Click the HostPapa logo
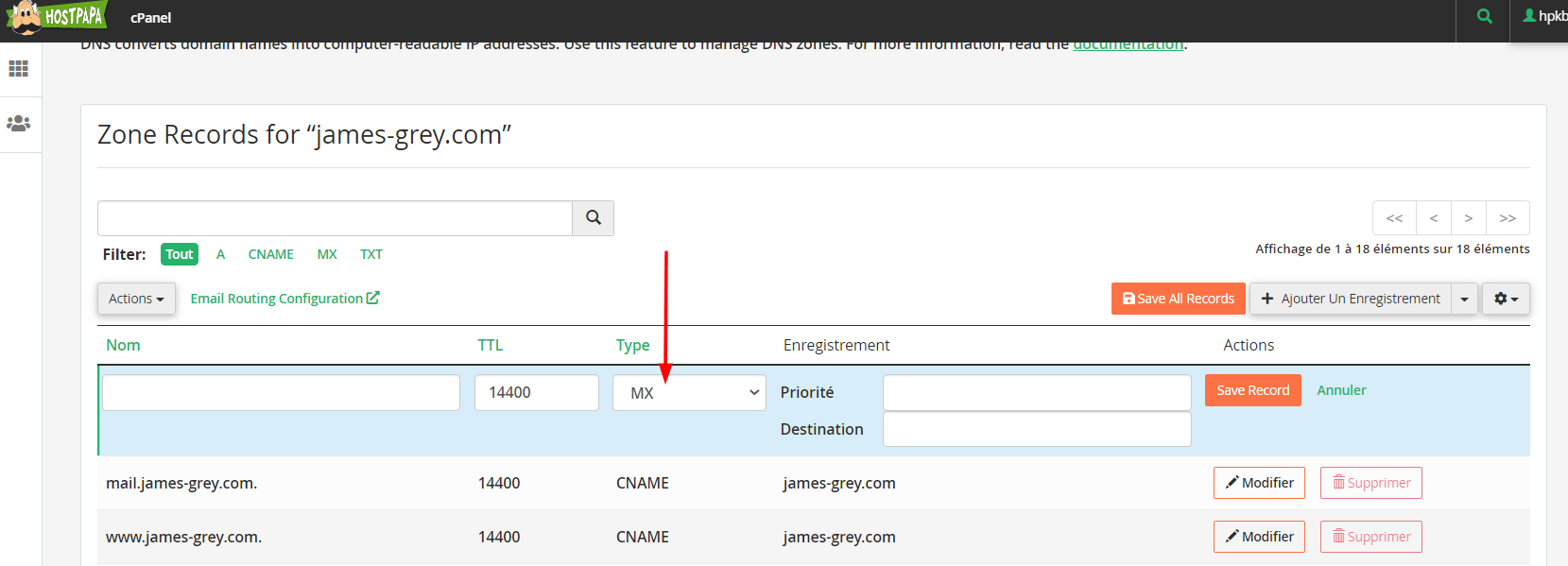Screen dimensions: 1568x566 [x=57, y=17]
